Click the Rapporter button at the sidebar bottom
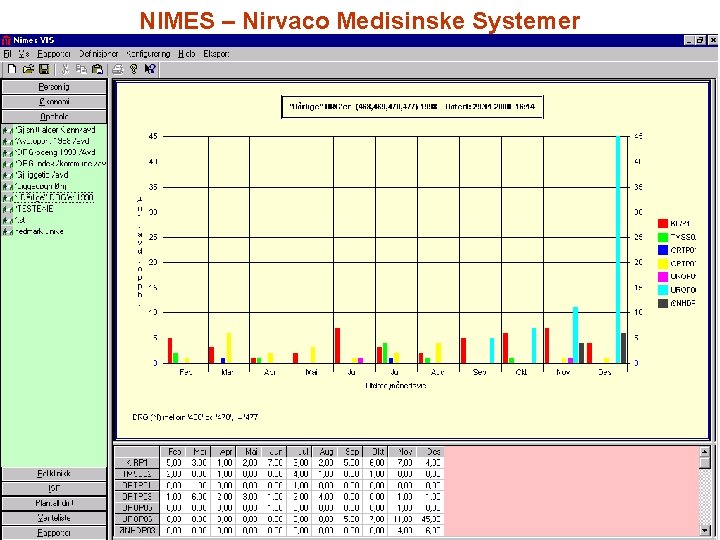The height and width of the screenshot is (540, 720). pos(54,533)
